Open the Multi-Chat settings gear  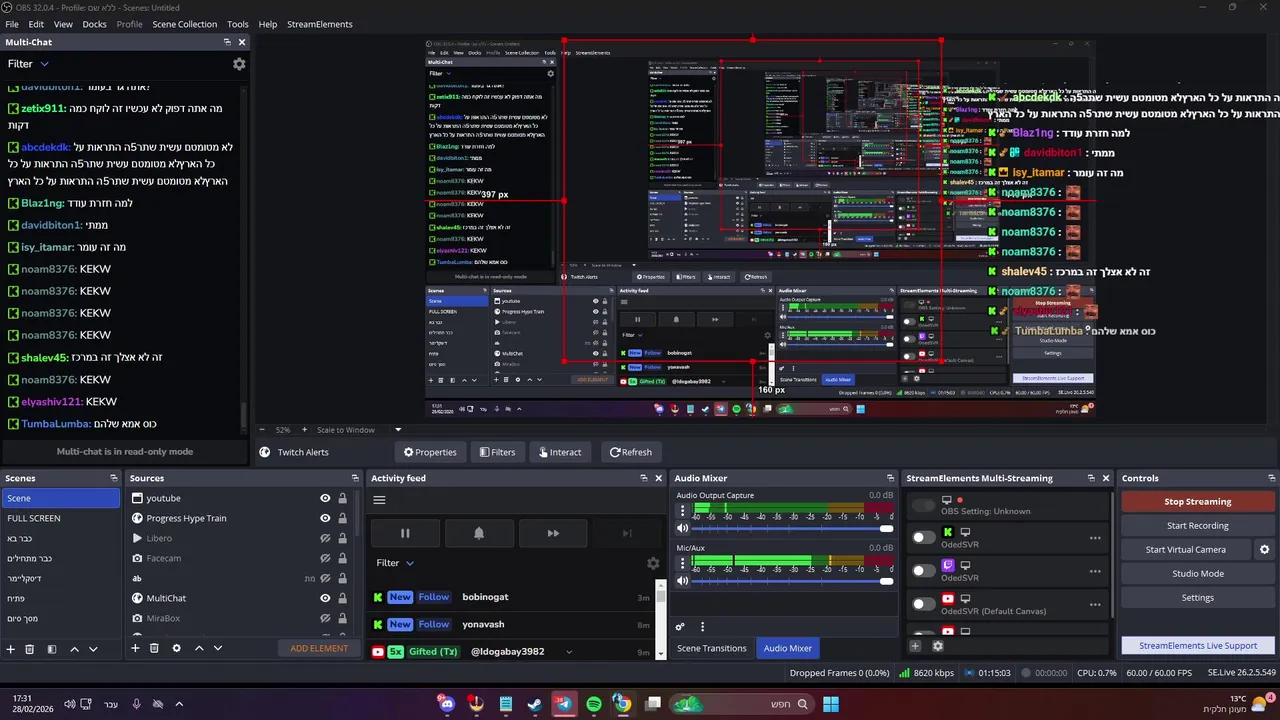pos(239,64)
